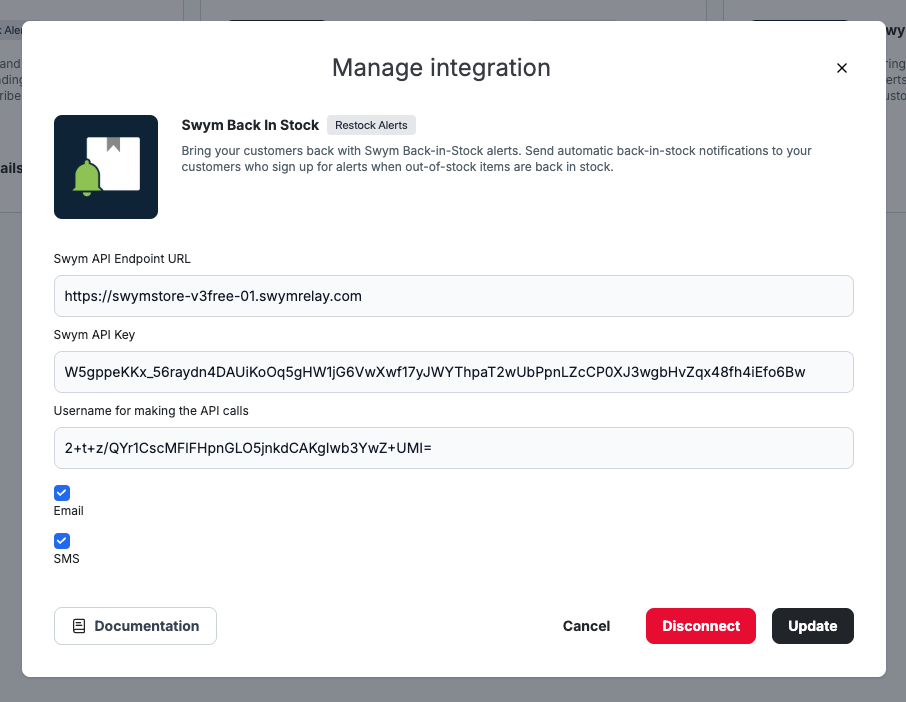Screen dimensions: 906x702
Task: Open the Documentation link
Action: point(135,626)
